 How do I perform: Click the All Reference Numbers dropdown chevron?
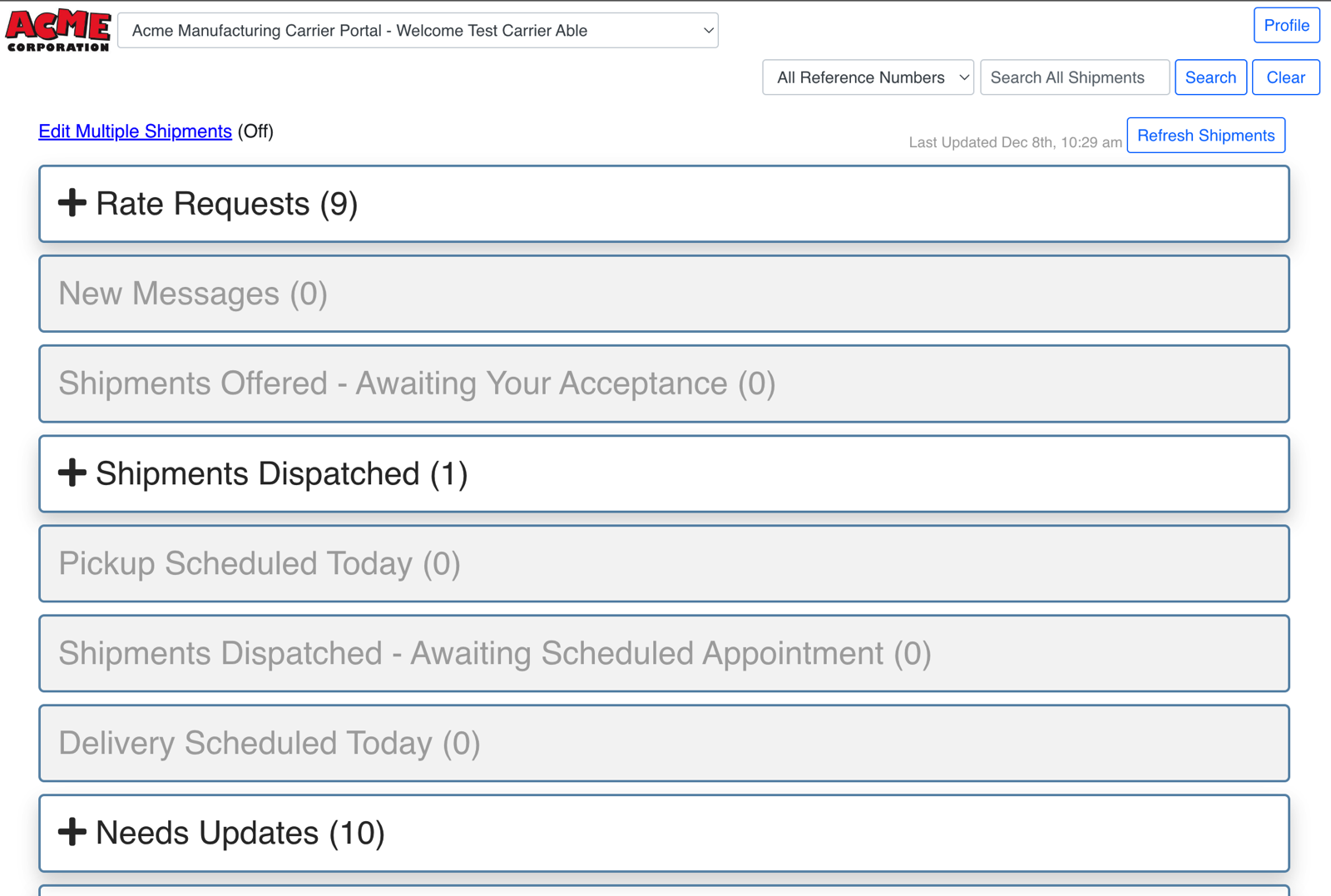[962, 77]
